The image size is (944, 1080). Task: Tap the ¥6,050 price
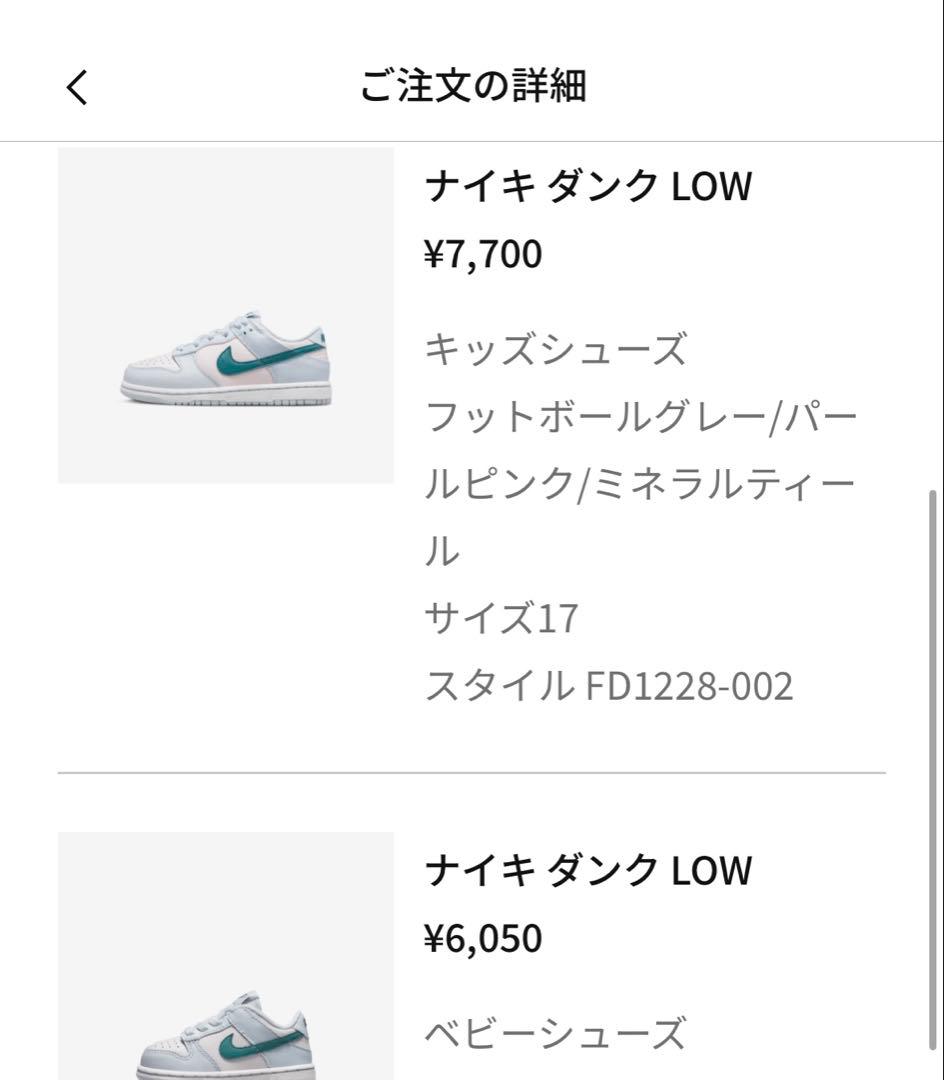[x=483, y=939]
